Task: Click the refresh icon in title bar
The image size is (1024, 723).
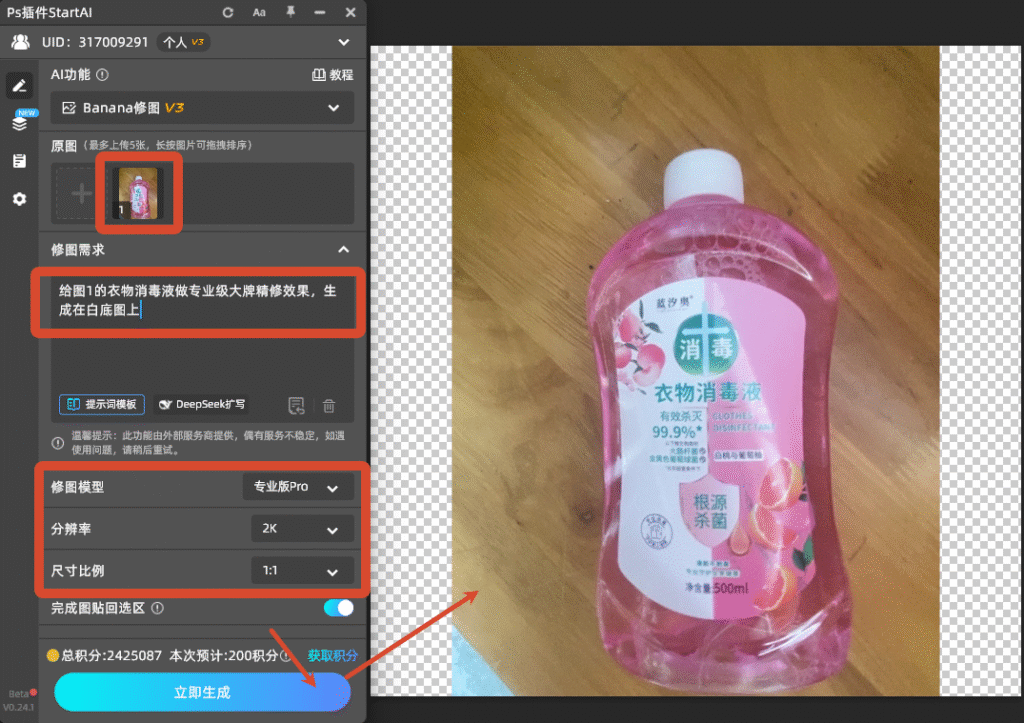Action: point(227,12)
